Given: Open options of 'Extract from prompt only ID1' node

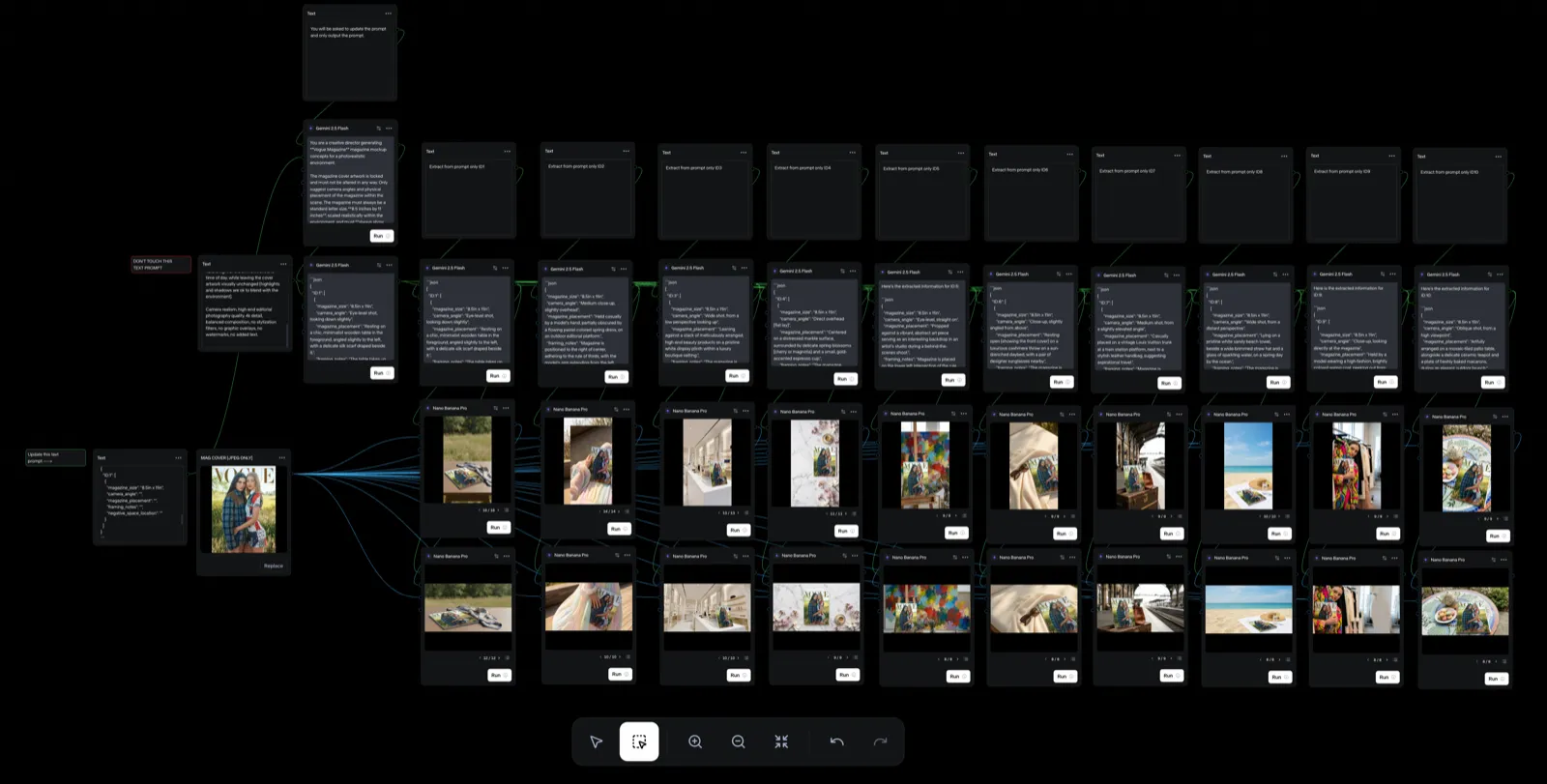Looking at the screenshot, I should click(x=507, y=151).
